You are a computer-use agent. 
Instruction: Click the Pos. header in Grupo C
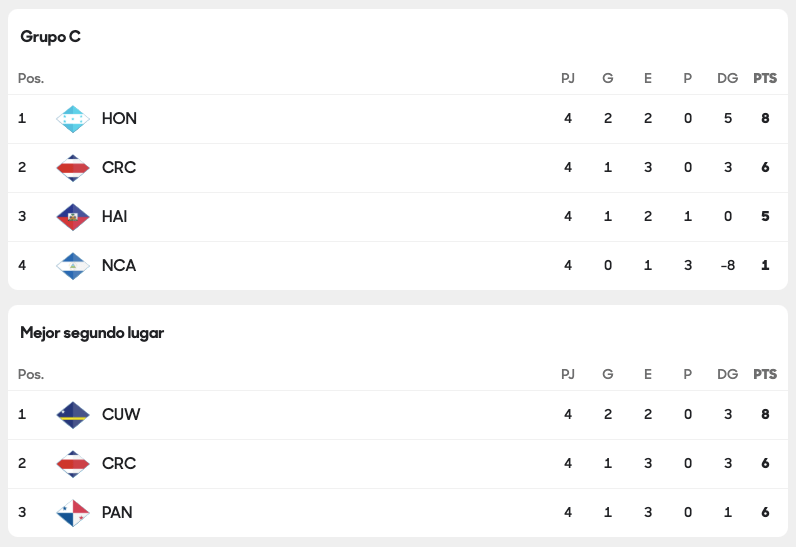click(31, 78)
